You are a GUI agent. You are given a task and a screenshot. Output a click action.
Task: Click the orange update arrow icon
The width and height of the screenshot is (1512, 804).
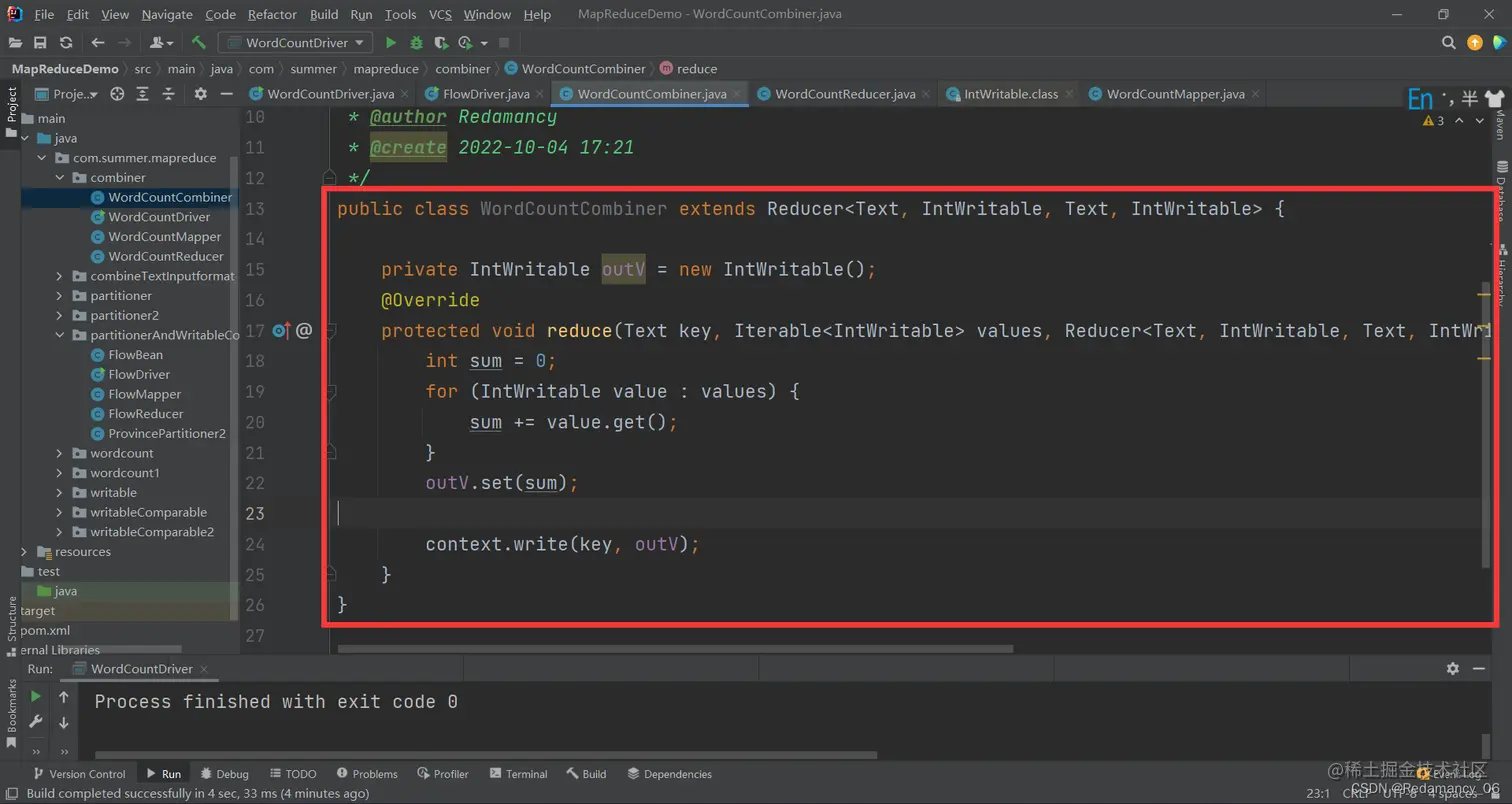coord(1475,43)
